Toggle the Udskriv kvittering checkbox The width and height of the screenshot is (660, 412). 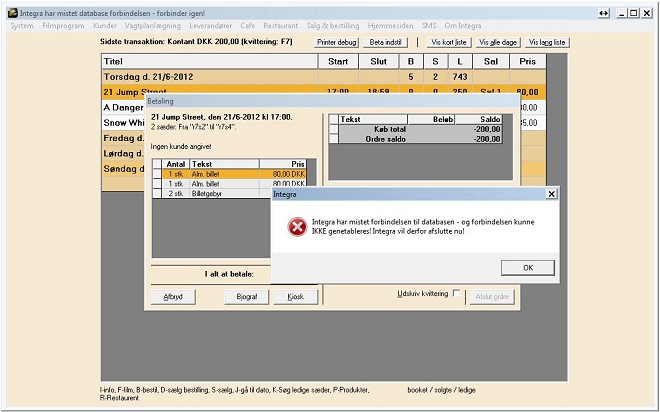click(456, 293)
